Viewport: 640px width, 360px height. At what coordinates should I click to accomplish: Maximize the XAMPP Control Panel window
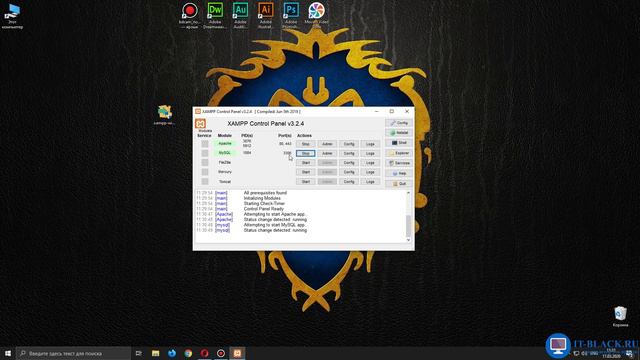click(x=392, y=111)
